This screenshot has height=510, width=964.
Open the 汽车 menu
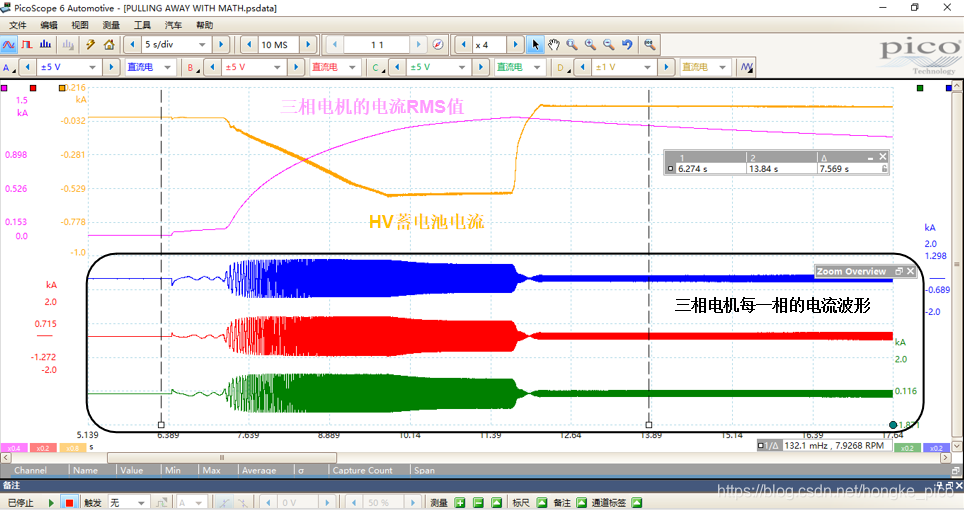173,25
